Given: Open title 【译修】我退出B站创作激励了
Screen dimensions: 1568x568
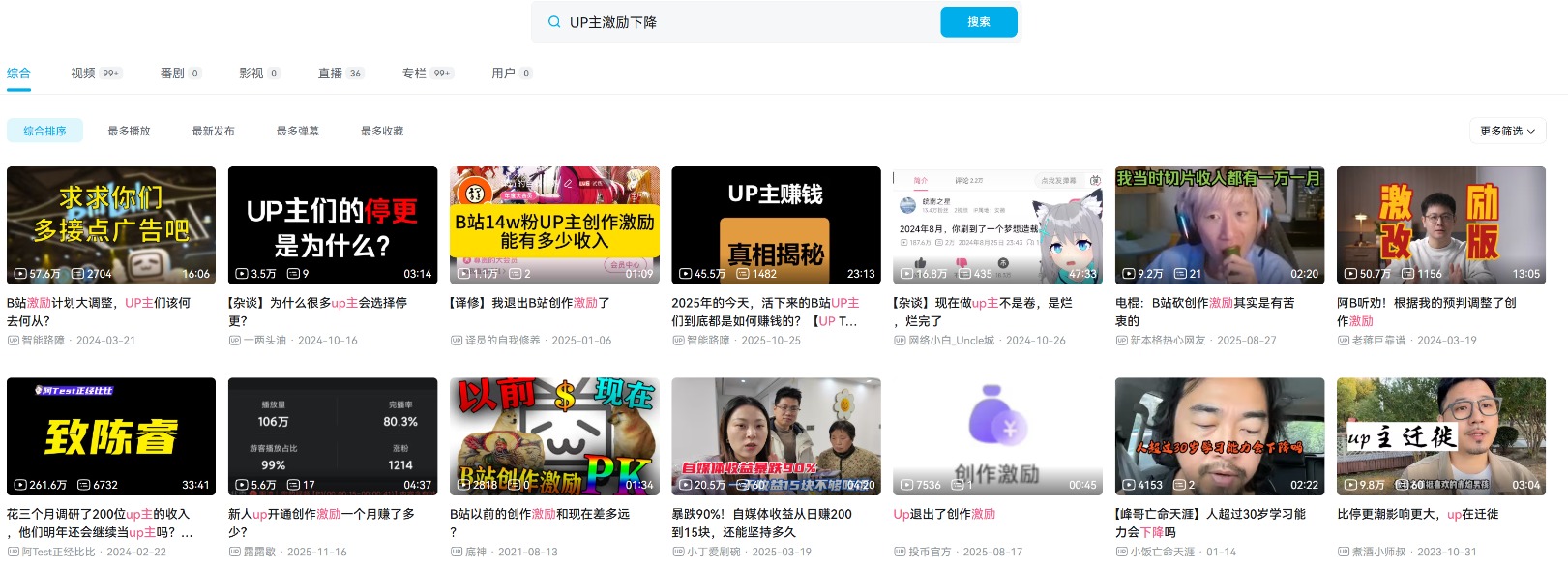Looking at the screenshot, I should (530, 303).
